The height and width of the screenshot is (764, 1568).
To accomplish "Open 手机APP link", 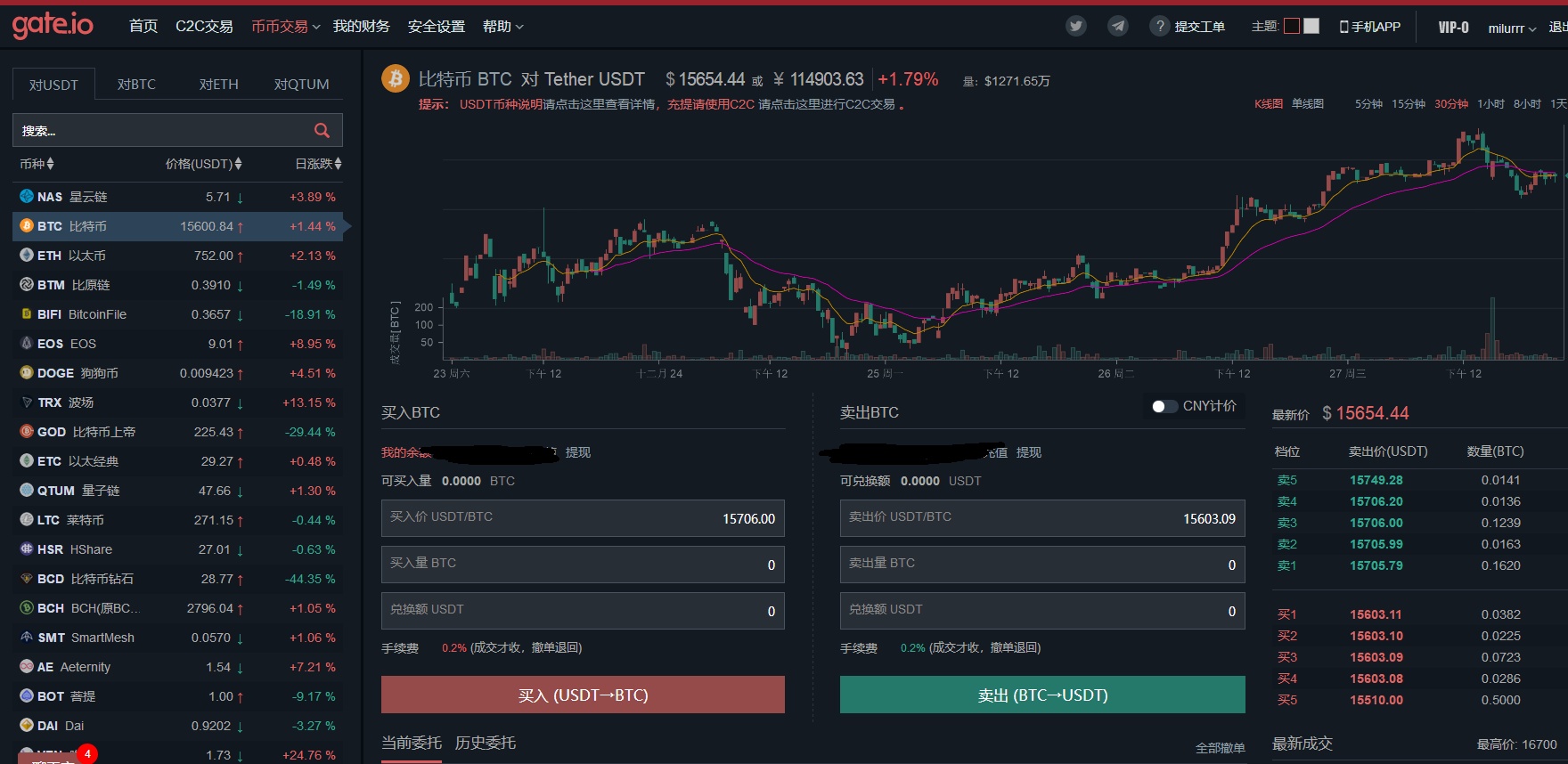I will click(1370, 27).
